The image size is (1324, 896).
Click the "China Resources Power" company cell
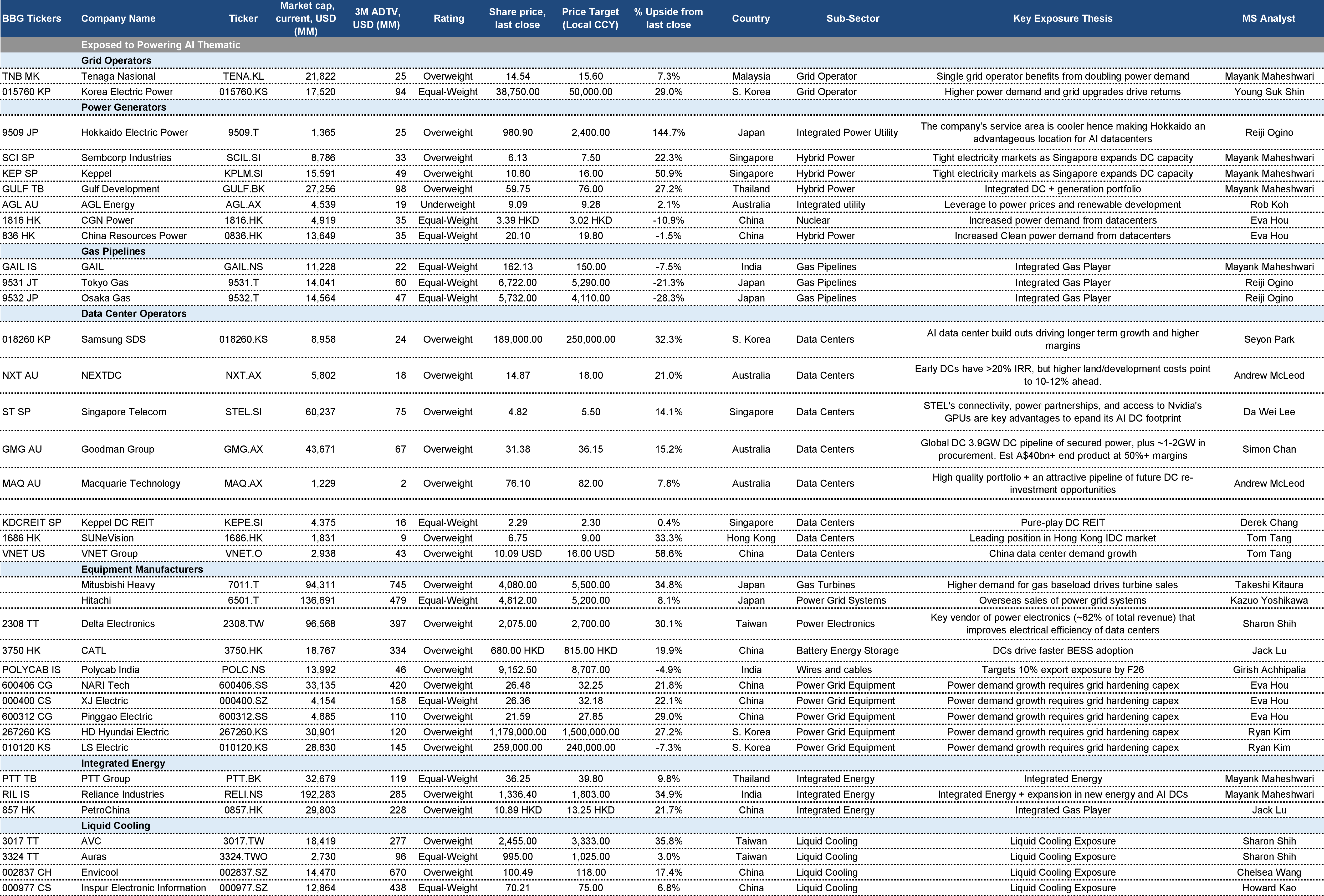(134, 236)
